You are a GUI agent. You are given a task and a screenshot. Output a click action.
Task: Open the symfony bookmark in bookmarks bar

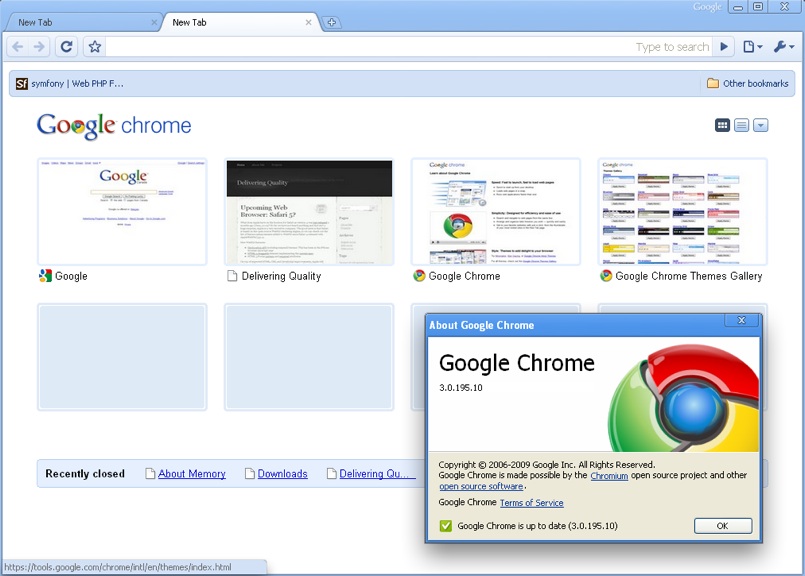[70, 83]
